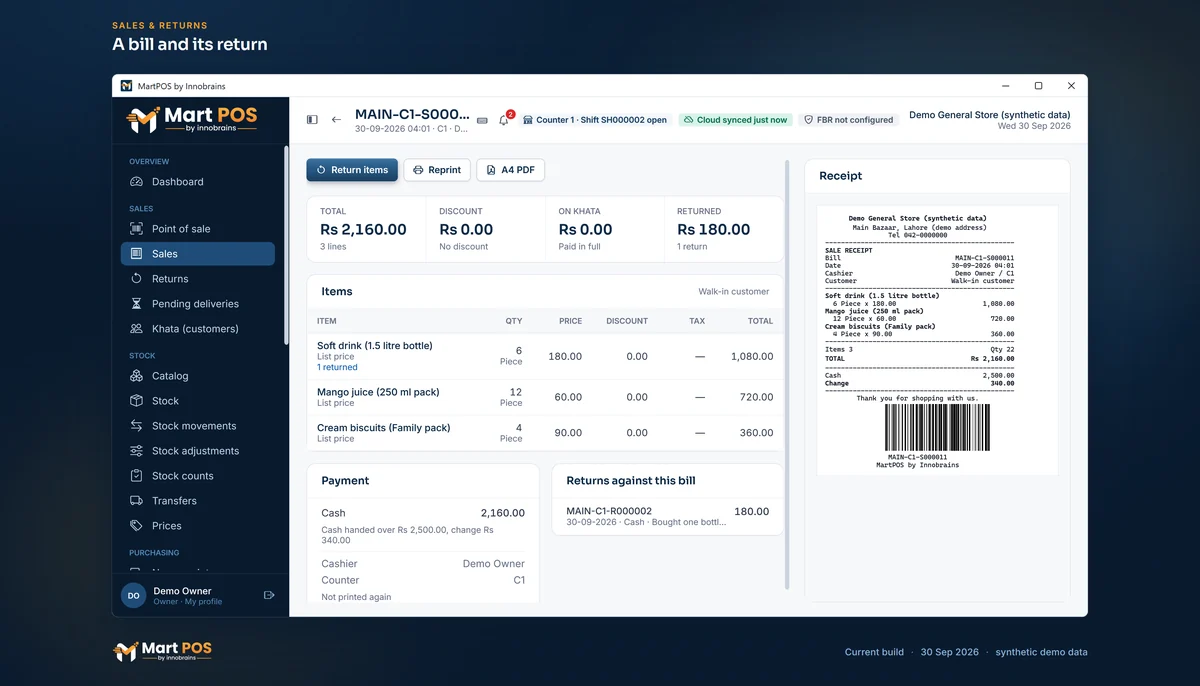Maximize the MartPOS window
The image size is (1200, 686).
[1038, 86]
